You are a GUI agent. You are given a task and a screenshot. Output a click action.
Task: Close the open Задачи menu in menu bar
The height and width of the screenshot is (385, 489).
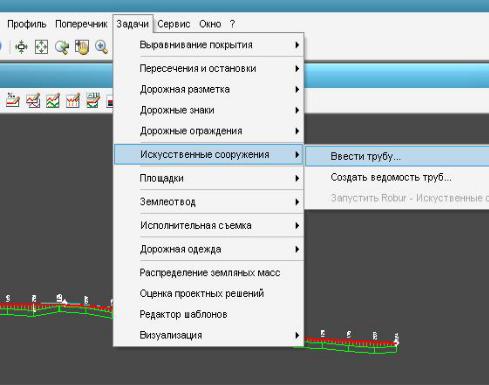pos(133,24)
